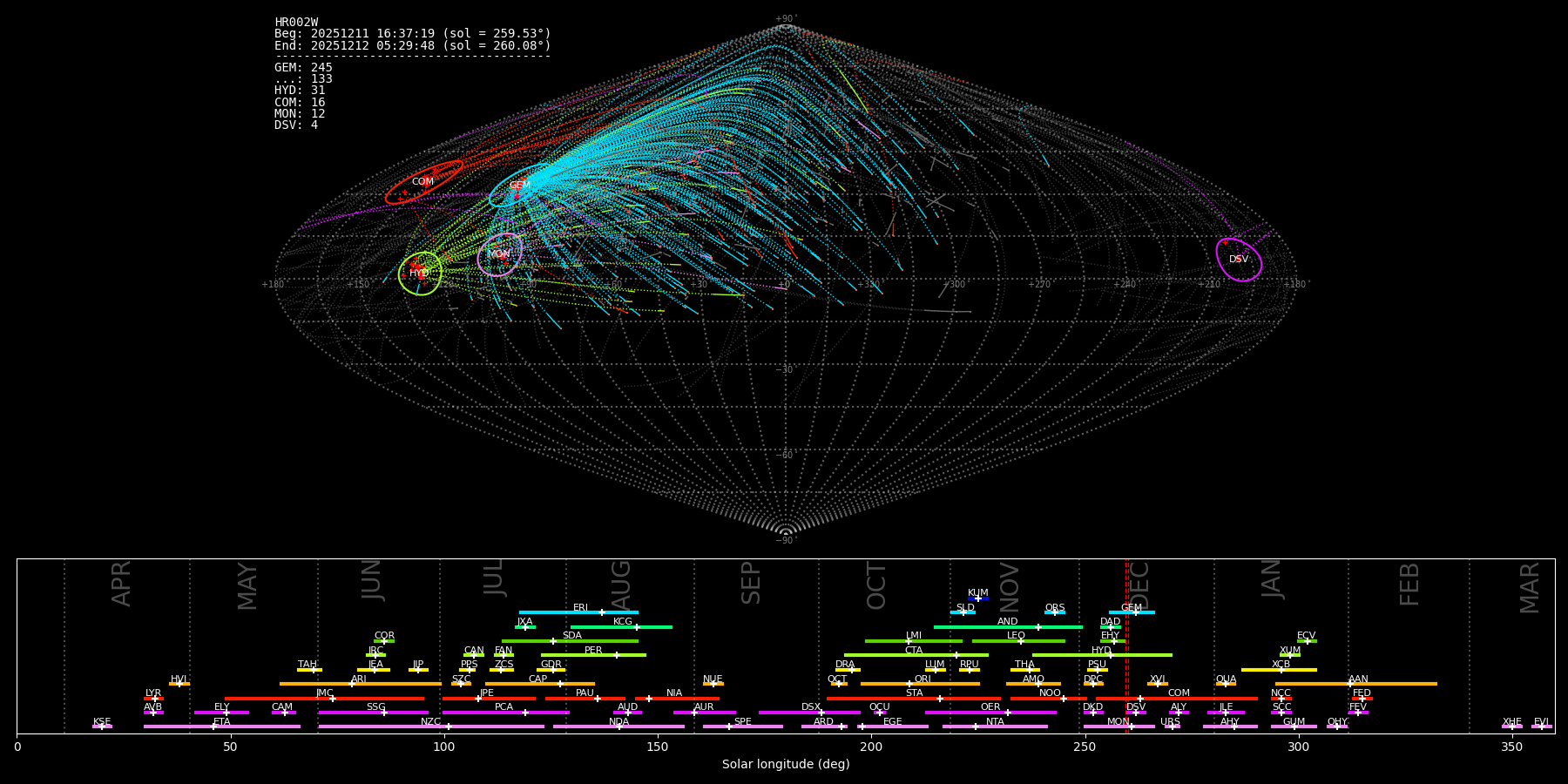Select the yellow XCB shower bar
The image size is (1568, 784).
click(x=1279, y=670)
